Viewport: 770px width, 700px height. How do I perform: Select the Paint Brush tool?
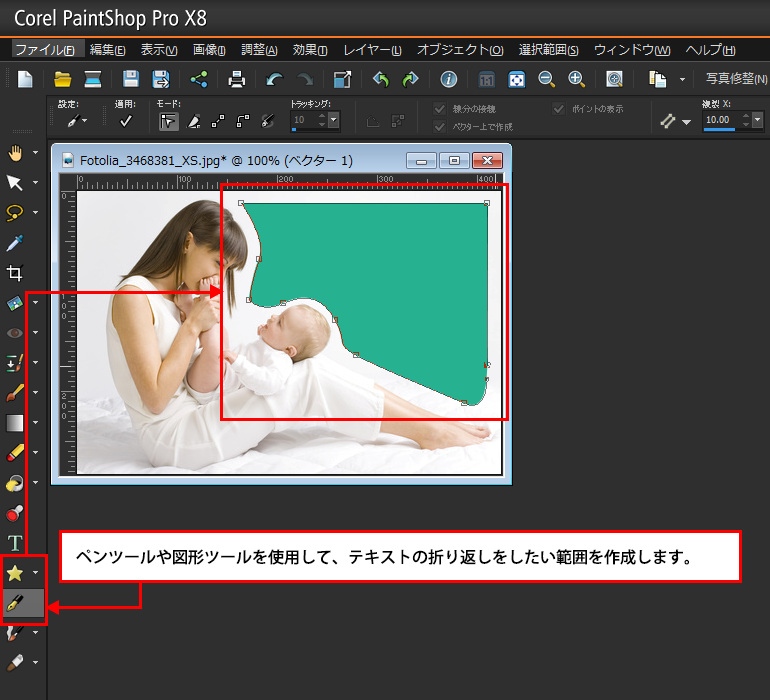click(15, 392)
